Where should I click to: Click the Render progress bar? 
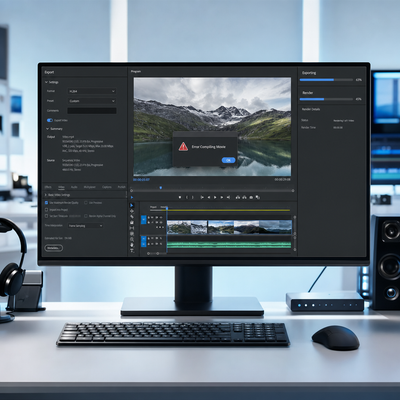326,99
